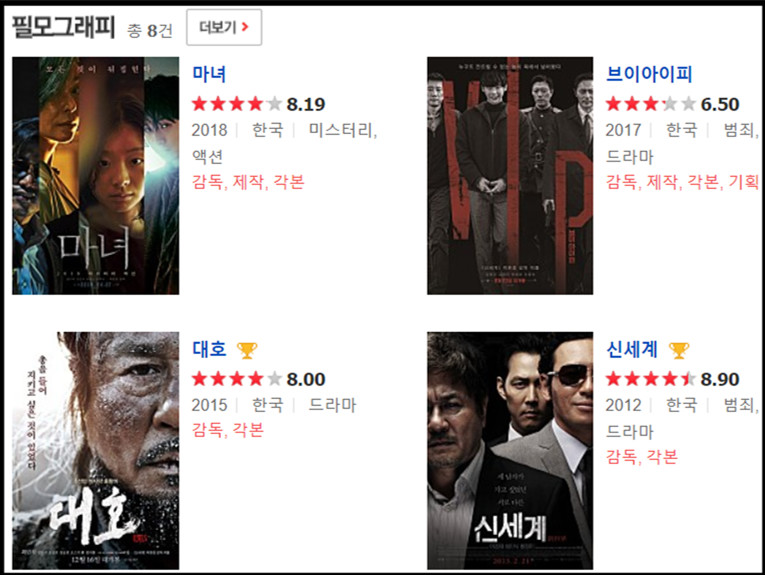Click the 필모그래피 section heading
The image size is (765, 575).
click(x=63, y=27)
